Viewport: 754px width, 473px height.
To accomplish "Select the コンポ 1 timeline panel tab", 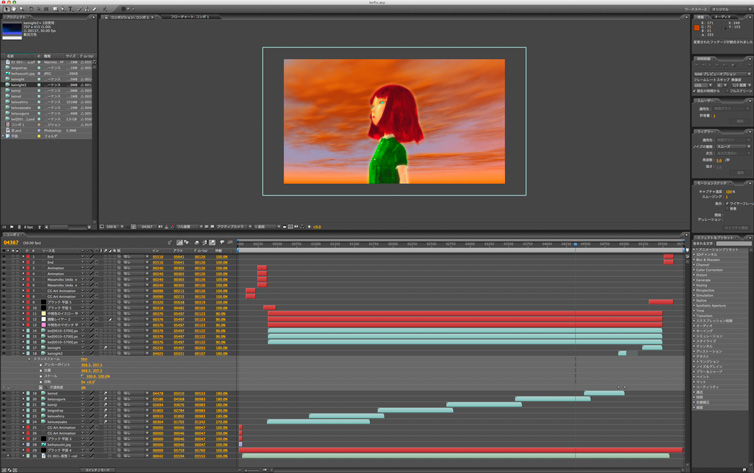I will (x=13, y=235).
